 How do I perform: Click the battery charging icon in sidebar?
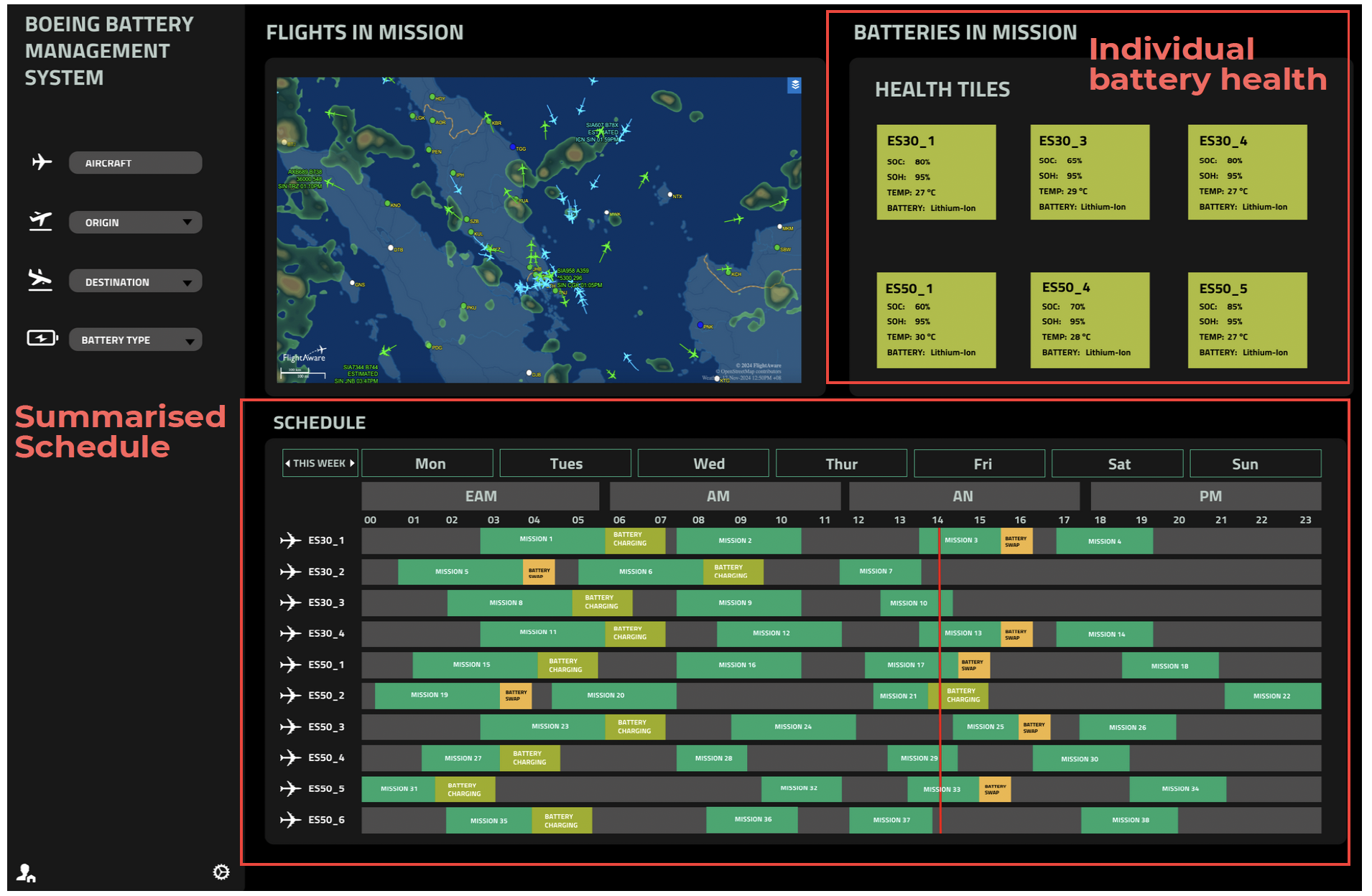point(42,338)
